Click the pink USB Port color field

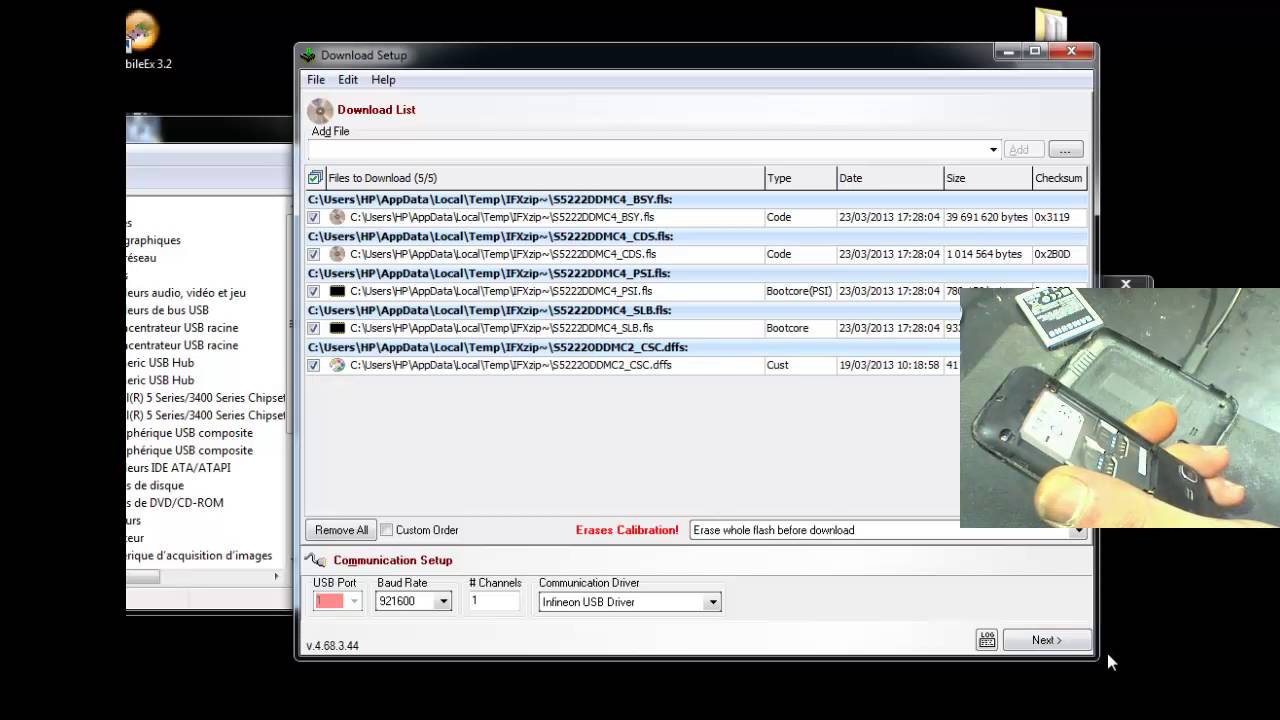pos(329,601)
